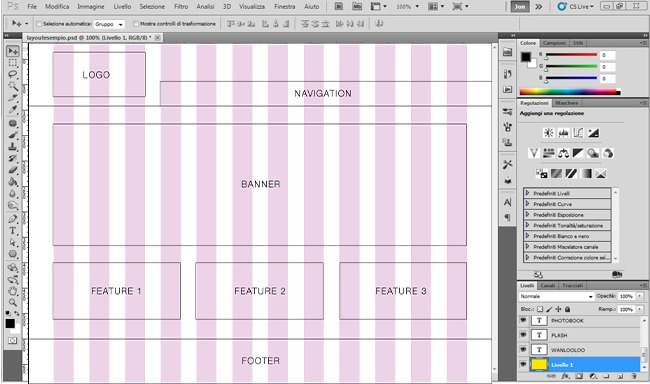650x384 pixels.
Task: Click the foreground color swatch in toolbar
Action: (10, 323)
